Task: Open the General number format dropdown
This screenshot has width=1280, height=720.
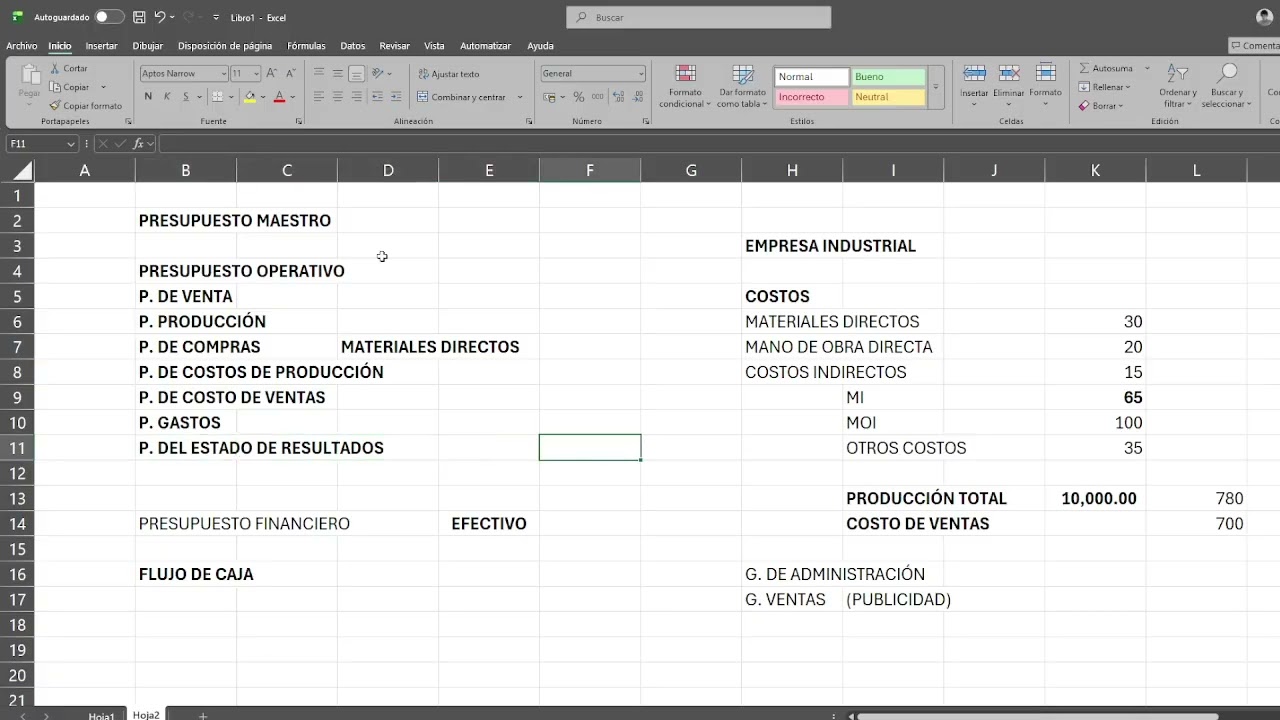Action: (641, 74)
